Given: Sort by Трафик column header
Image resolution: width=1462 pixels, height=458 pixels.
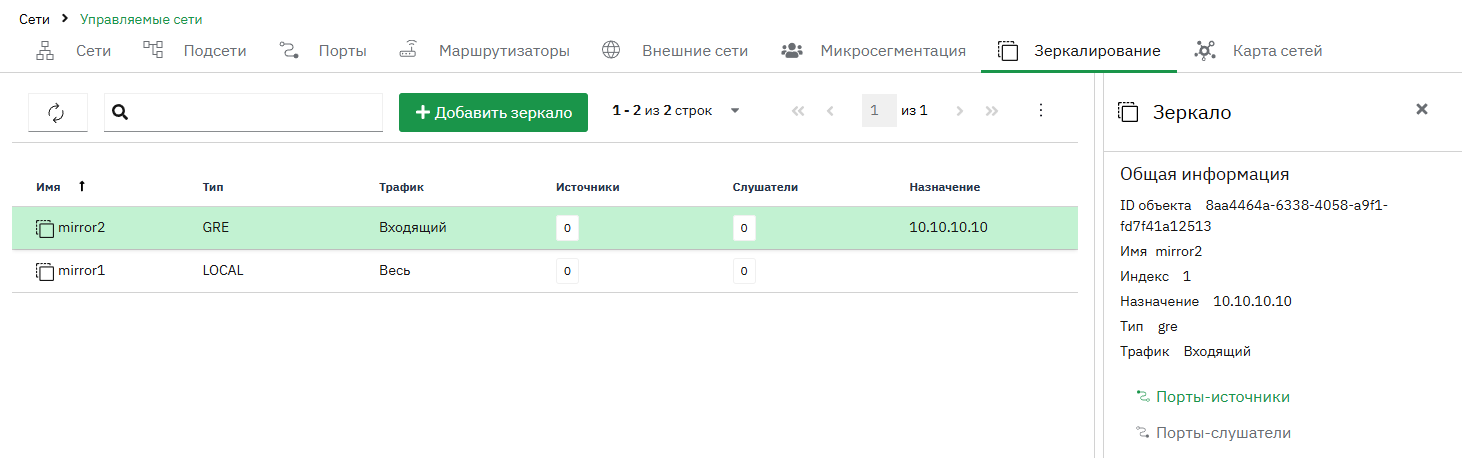Looking at the screenshot, I should pos(400,187).
